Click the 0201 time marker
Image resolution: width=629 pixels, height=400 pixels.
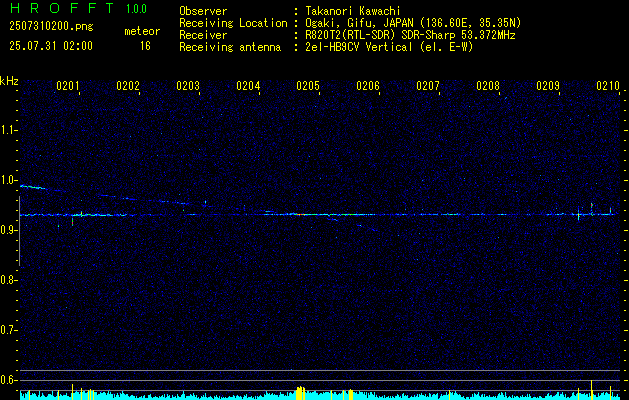67,86
